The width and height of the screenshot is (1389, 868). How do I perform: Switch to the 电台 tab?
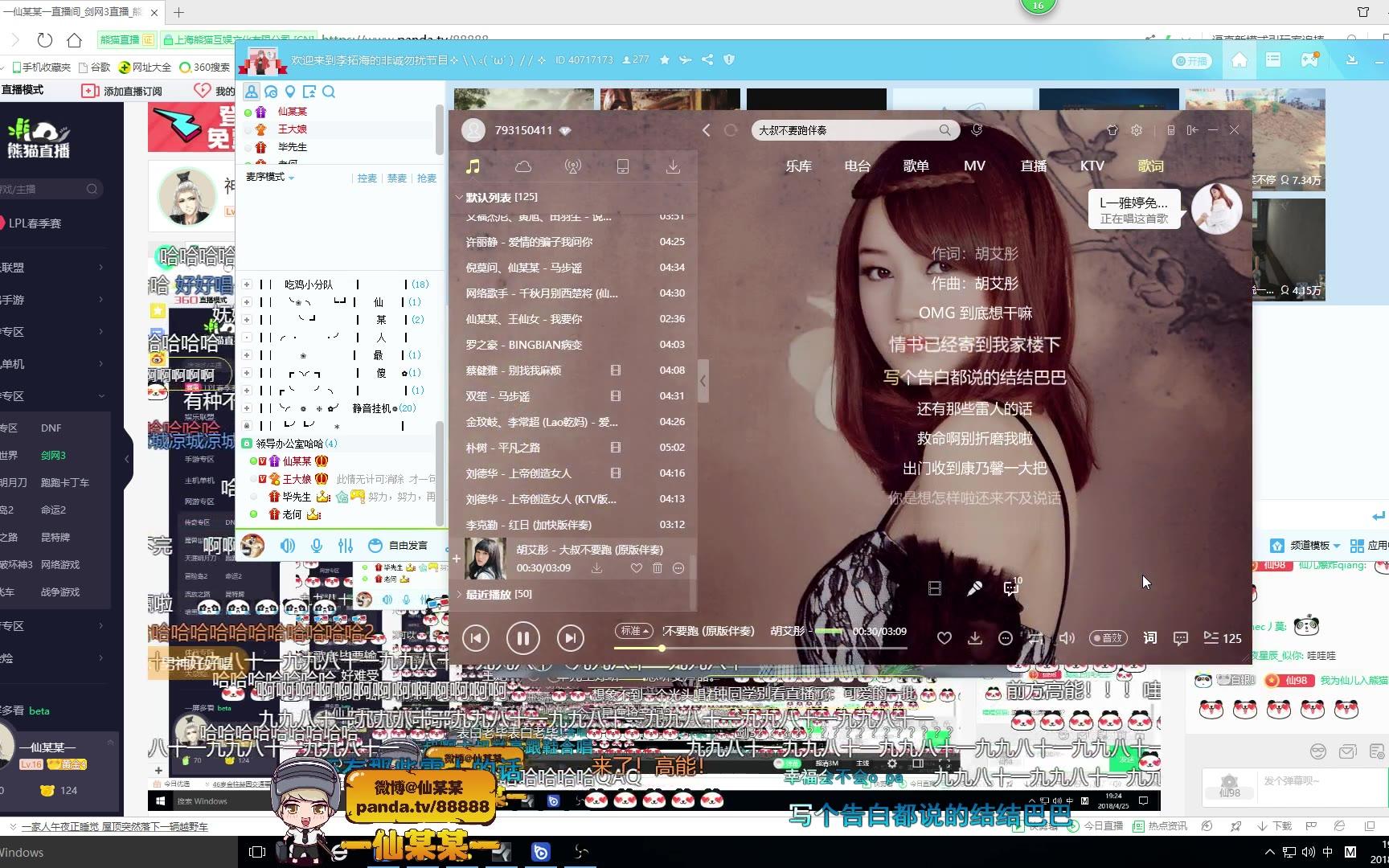[857, 166]
